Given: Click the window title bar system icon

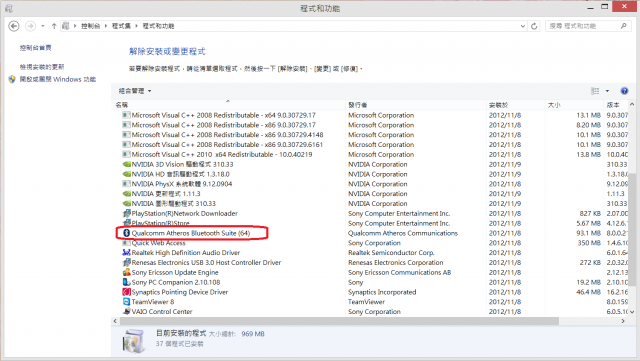Looking at the screenshot, I should pyautogui.click(x=9, y=8).
